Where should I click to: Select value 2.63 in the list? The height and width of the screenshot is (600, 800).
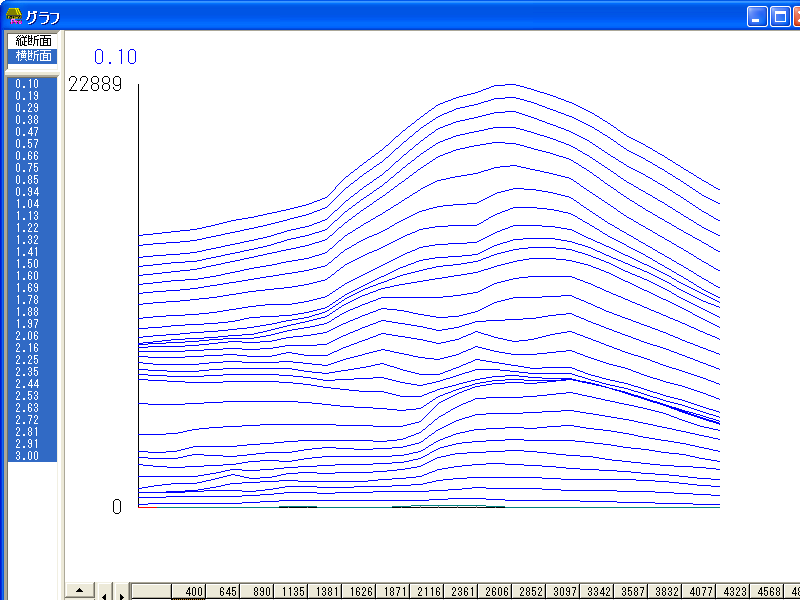[x=33, y=408]
